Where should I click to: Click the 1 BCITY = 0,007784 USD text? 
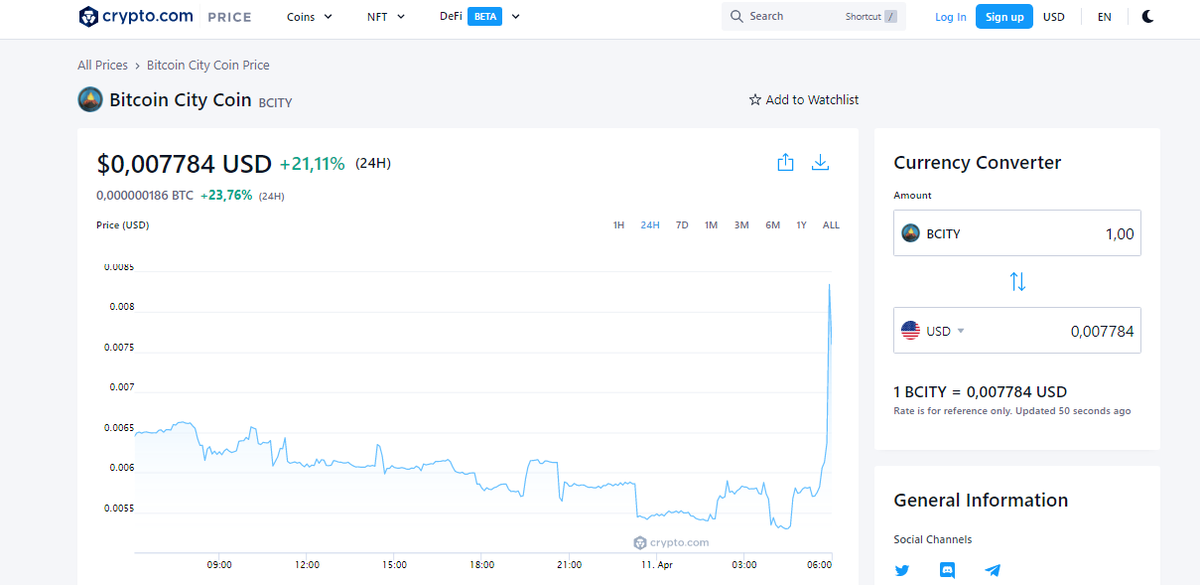click(980, 392)
